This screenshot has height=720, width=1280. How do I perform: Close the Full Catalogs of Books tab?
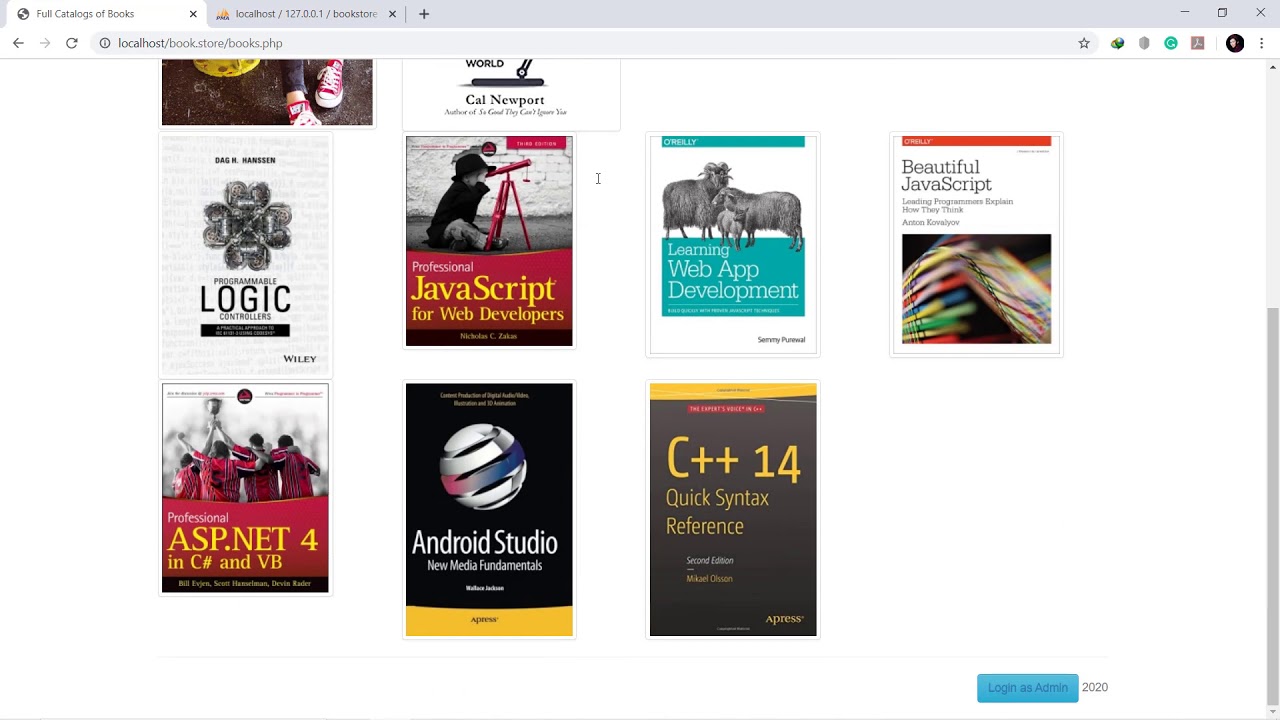pyautogui.click(x=193, y=14)
